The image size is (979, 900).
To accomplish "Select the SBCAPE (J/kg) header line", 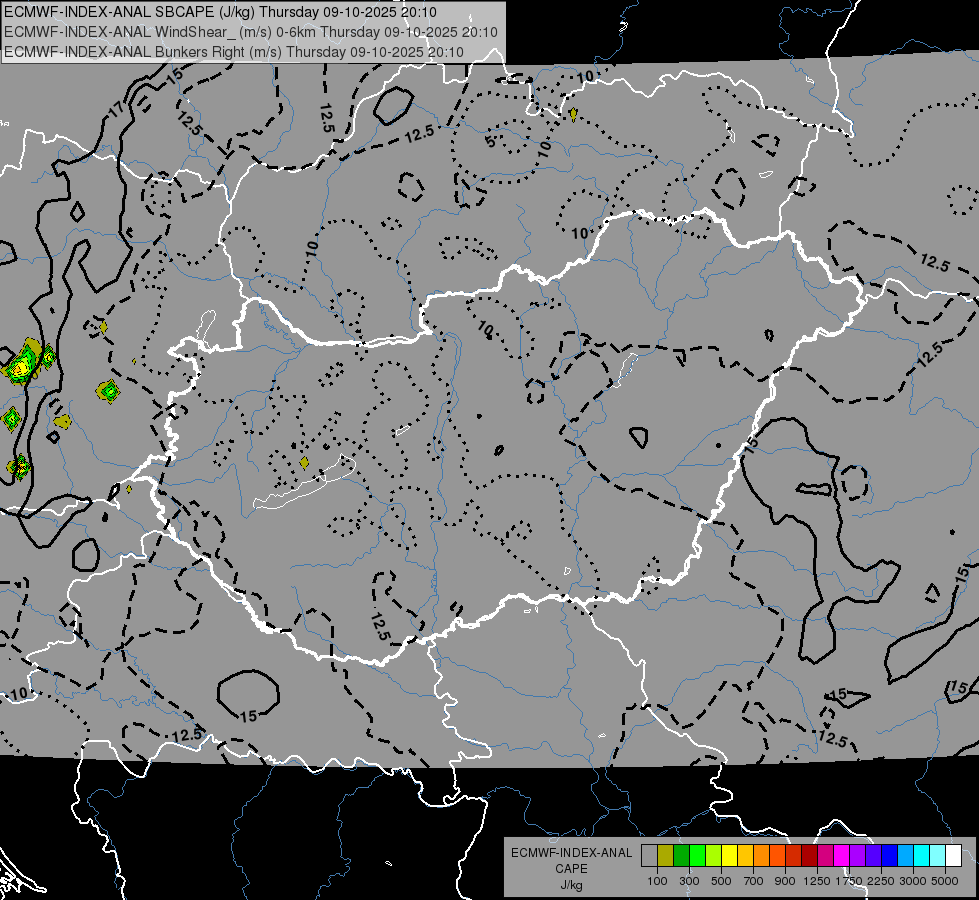I will pos(220,12).
